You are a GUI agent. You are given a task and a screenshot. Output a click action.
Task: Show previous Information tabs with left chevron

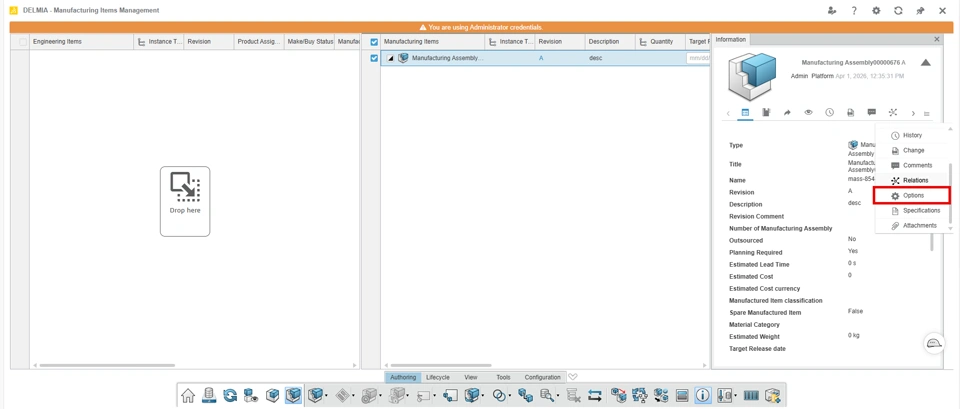click(728, 113)
